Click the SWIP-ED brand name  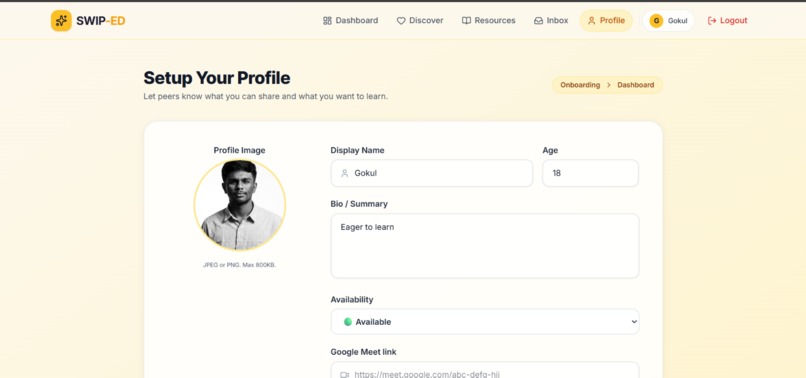pos(101,21)
